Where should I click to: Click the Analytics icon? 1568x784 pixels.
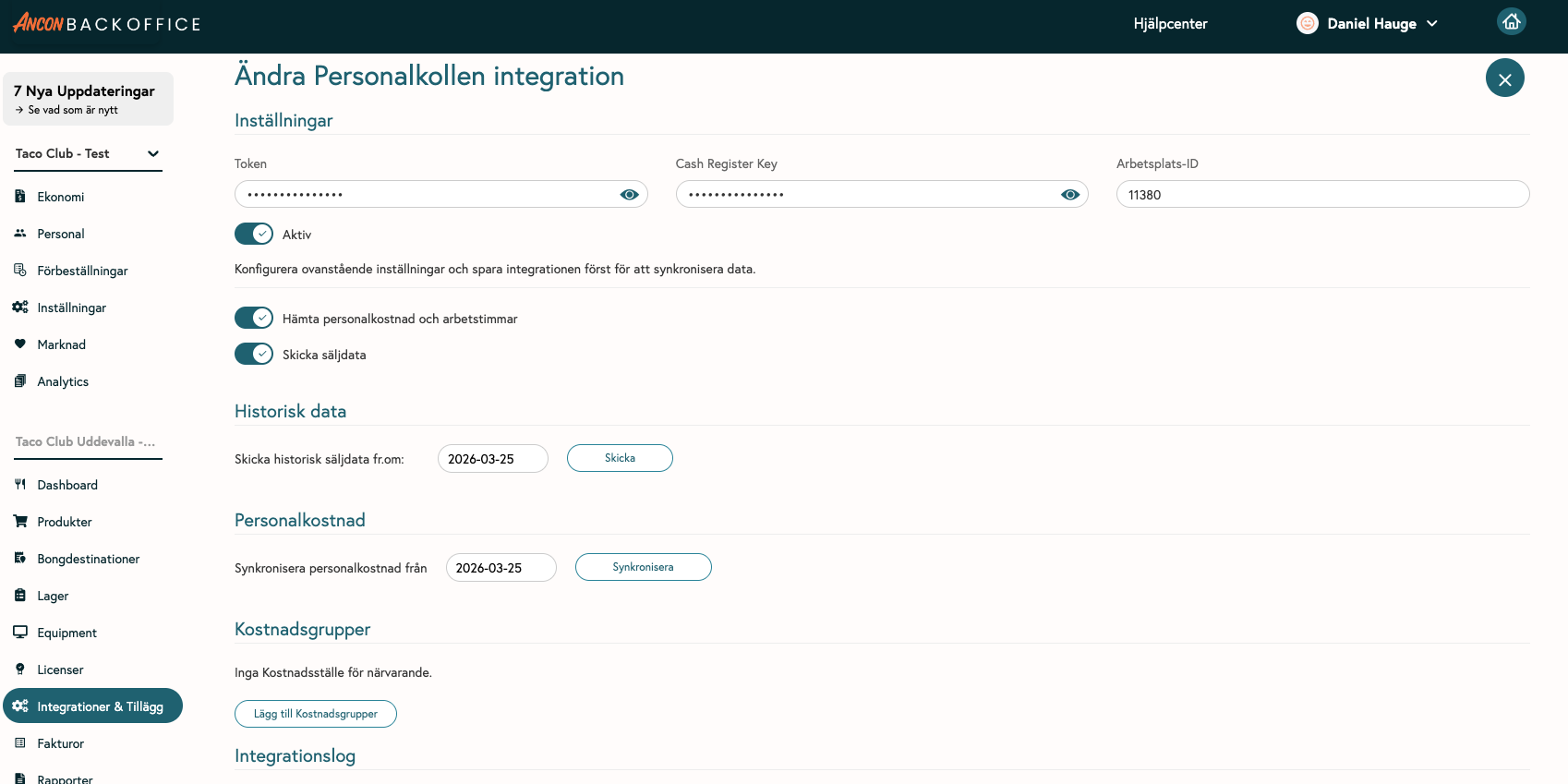click(20, 380)
